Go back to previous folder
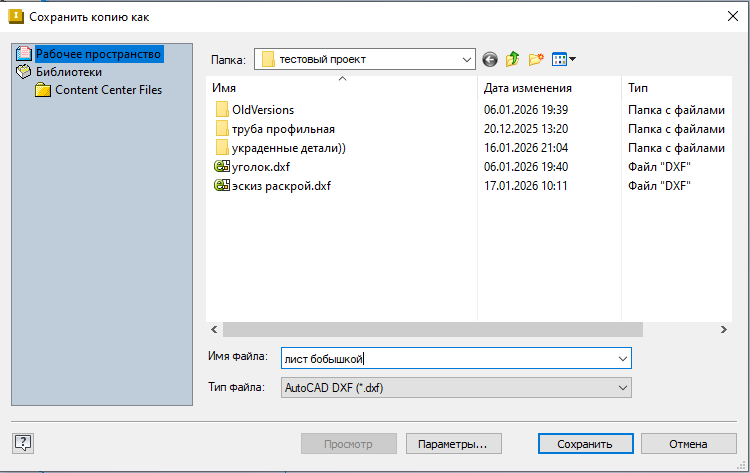The image size is (750, 473). tap(490, 59)
